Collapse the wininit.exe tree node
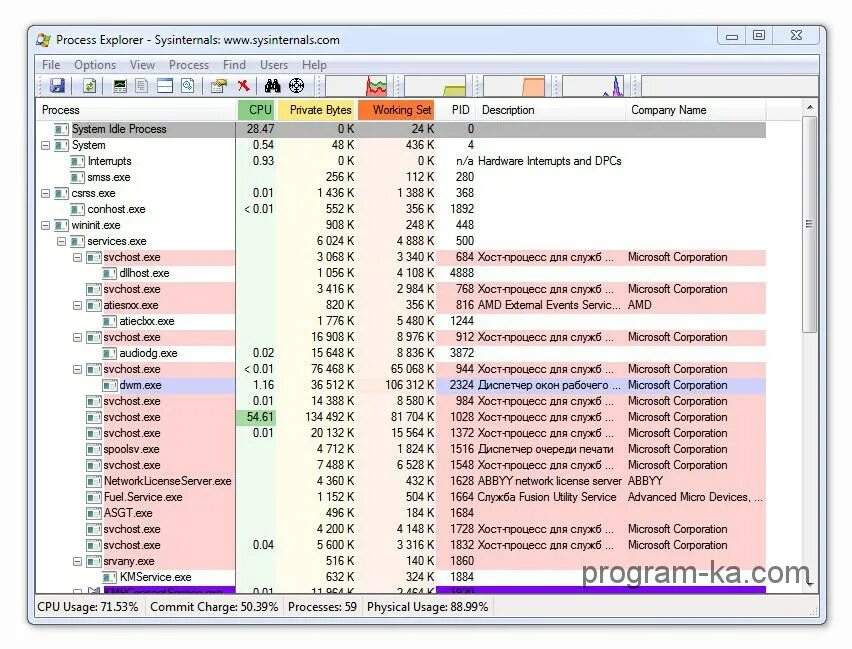852x649 pixels. pyautogui.click(x=46, y=226)
